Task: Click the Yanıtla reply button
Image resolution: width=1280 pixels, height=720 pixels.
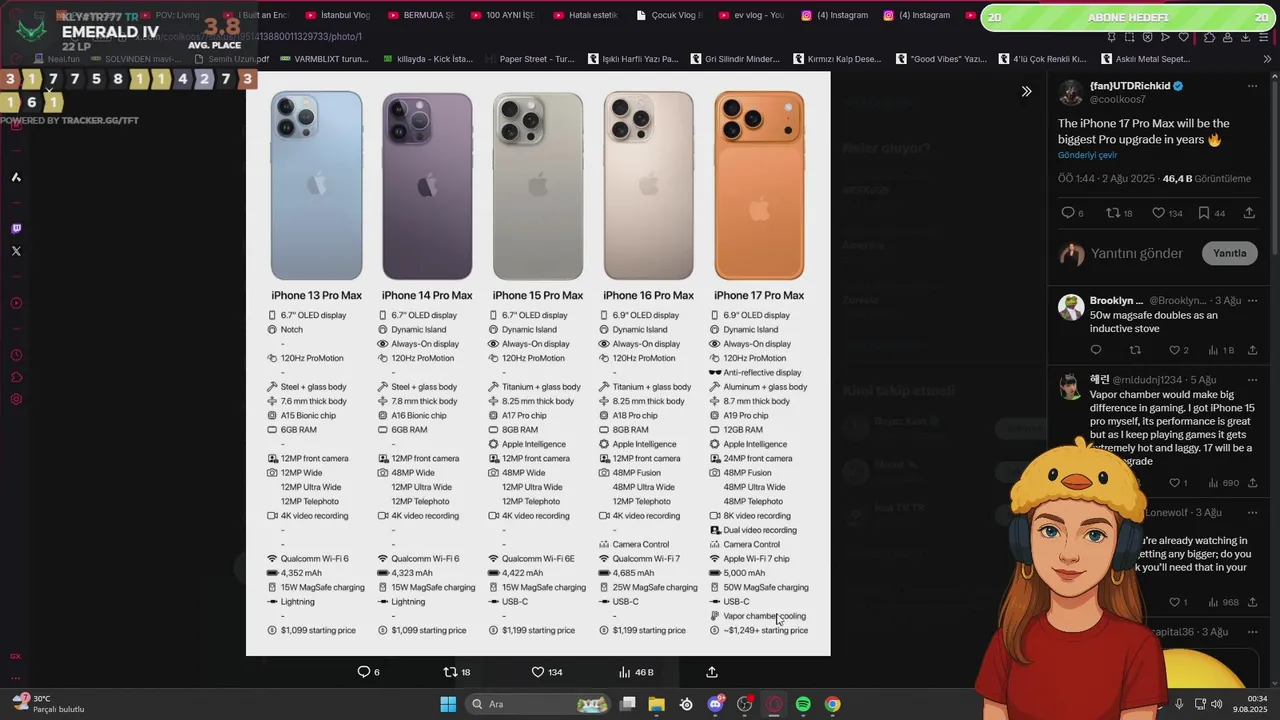Action: (1229, 253)
